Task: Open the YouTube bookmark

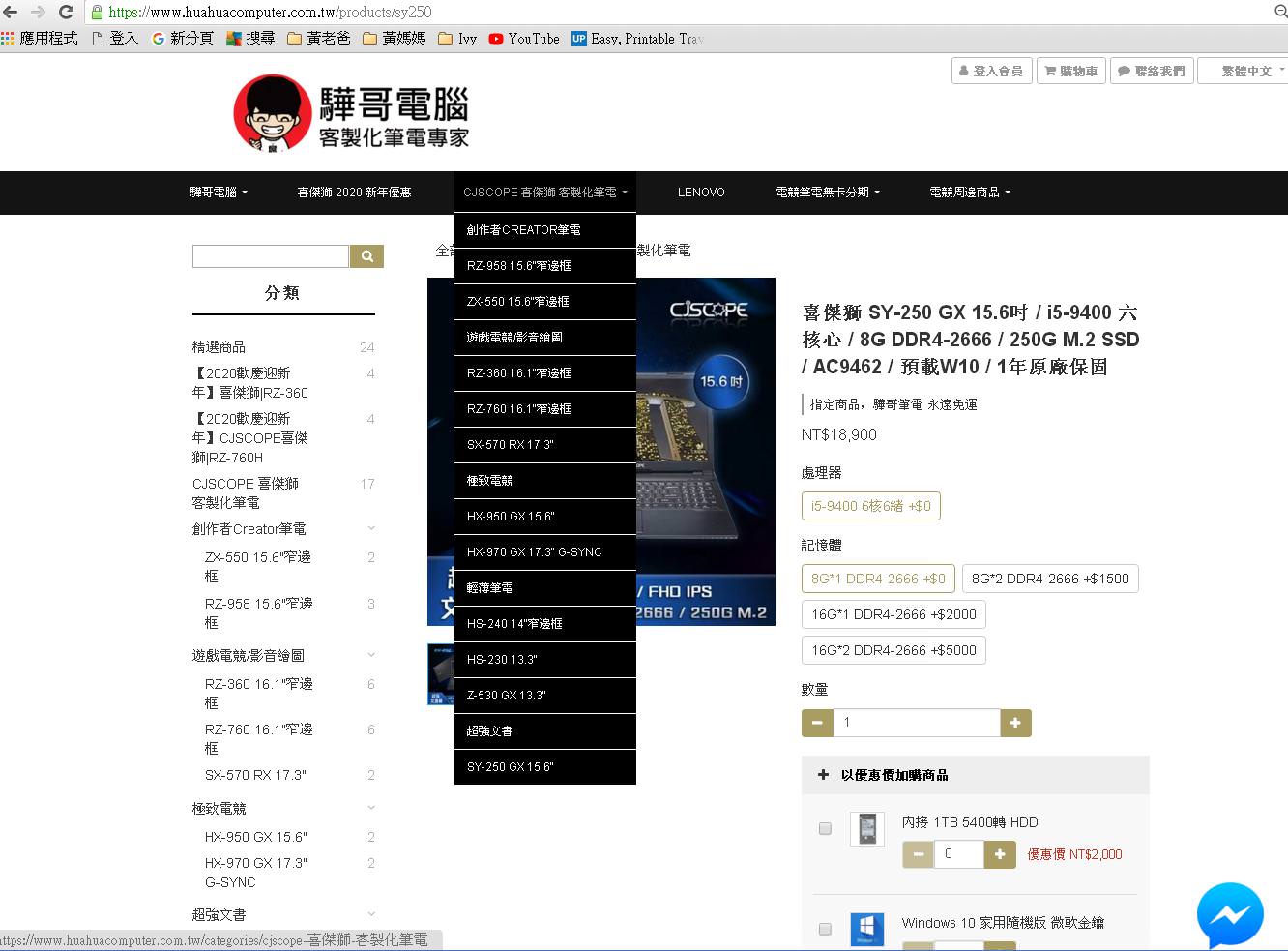Action: pos(523,39)
